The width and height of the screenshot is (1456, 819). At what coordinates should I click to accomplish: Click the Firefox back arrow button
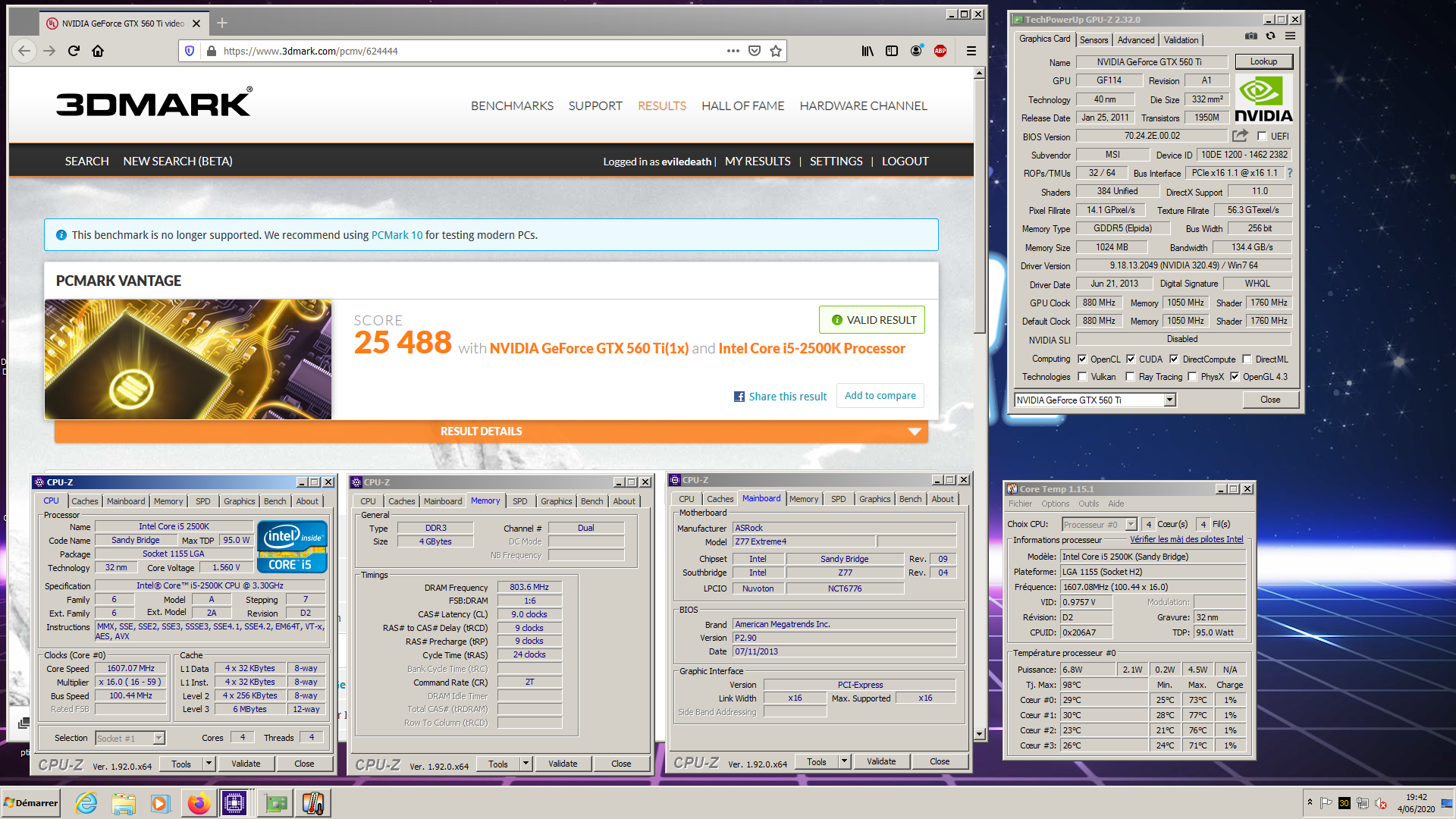pyautogui.click(x=24, y=51)
